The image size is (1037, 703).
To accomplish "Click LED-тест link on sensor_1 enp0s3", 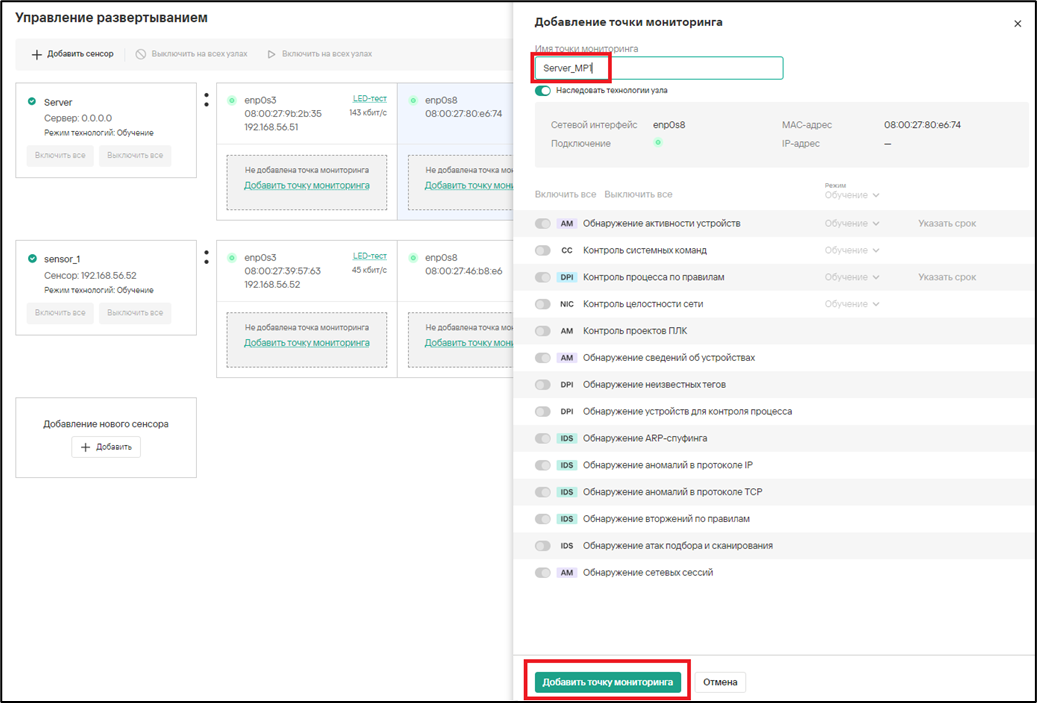I will (x=370, y=256).
